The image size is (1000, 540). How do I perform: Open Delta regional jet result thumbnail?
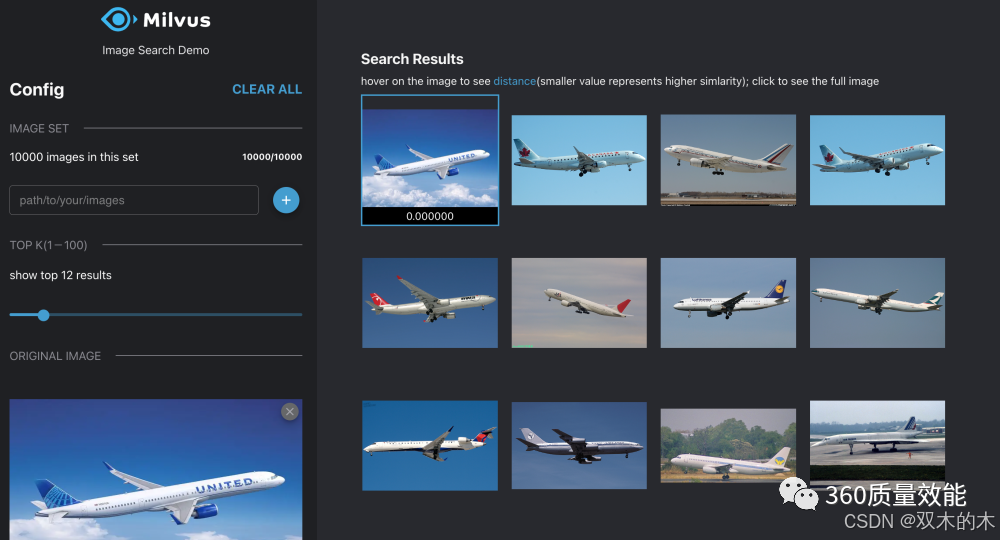coord(430,446)
